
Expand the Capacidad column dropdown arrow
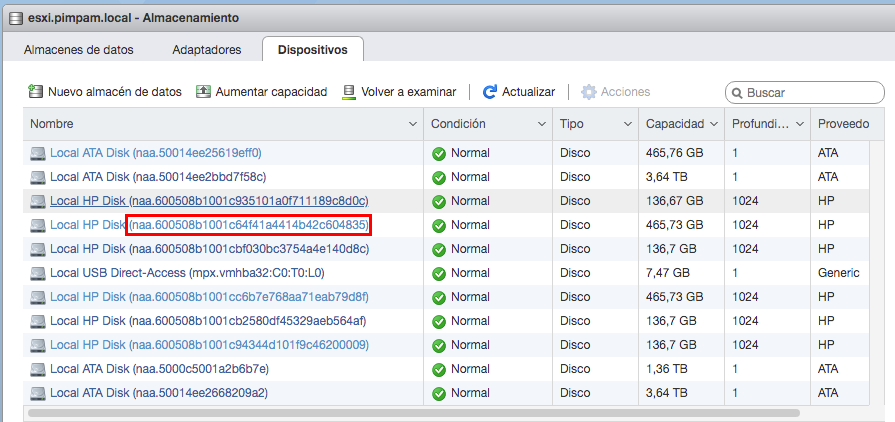tap(714, 124)
